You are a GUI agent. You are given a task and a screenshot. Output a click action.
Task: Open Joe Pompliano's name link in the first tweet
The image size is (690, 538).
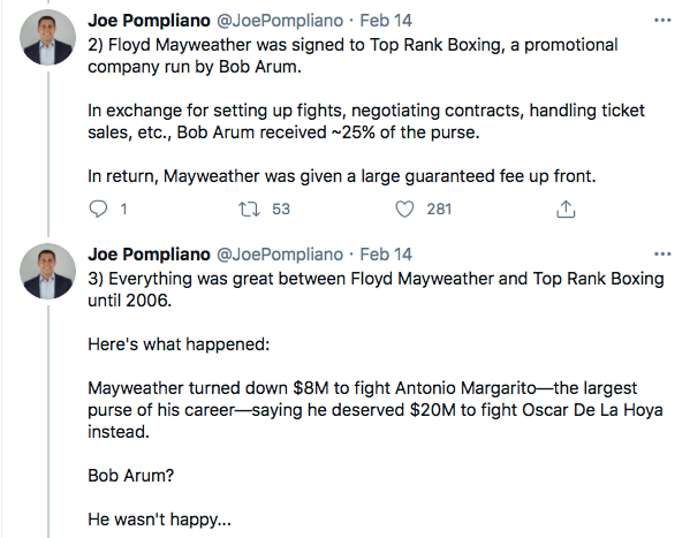149,20
